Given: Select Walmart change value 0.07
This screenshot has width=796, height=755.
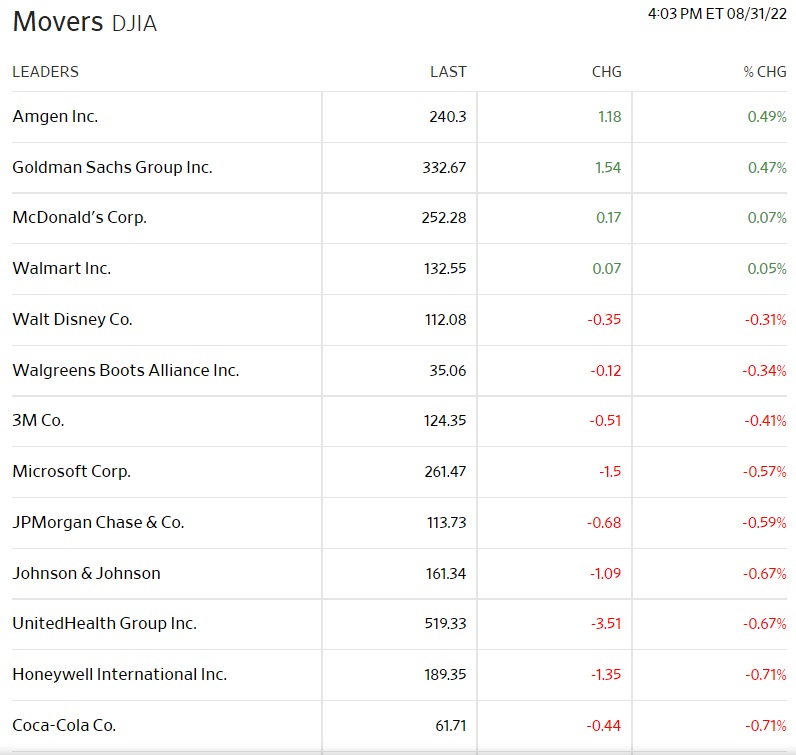Looking at the screenshot, I should point(607,268).
